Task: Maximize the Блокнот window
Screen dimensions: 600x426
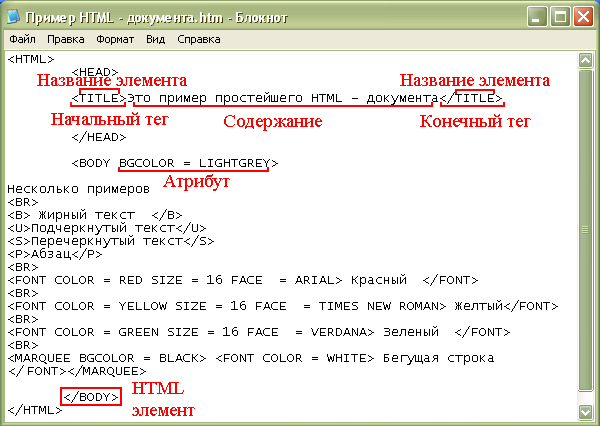Action: click(560, 17)
